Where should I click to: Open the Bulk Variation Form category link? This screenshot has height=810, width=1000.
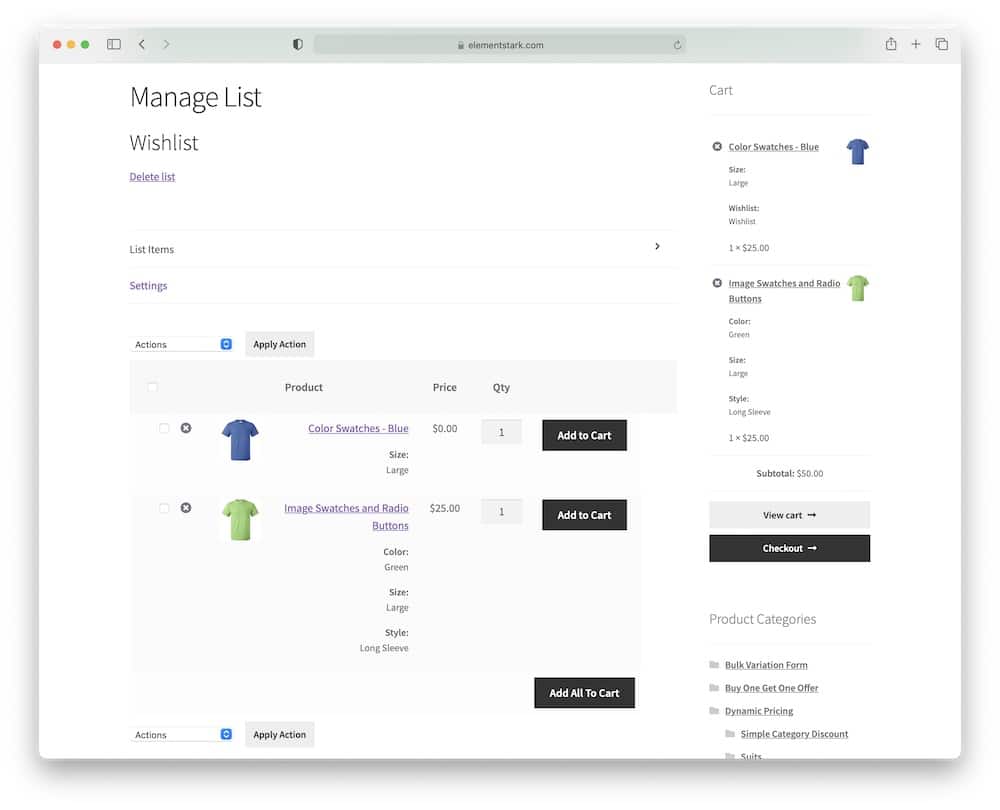point(766,665)
